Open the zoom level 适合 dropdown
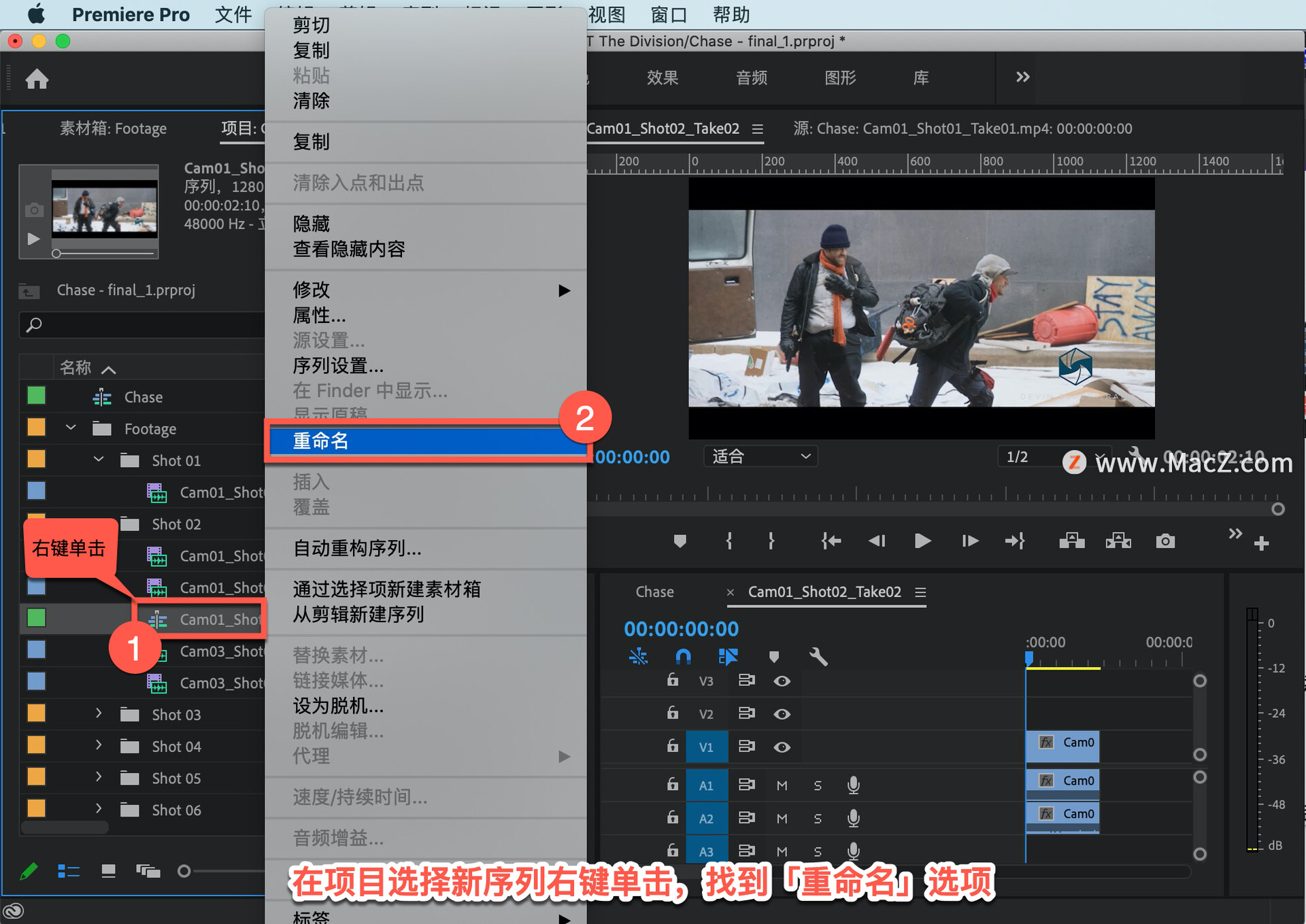The height and width of the screenshot is (924, 1306). 760,456
